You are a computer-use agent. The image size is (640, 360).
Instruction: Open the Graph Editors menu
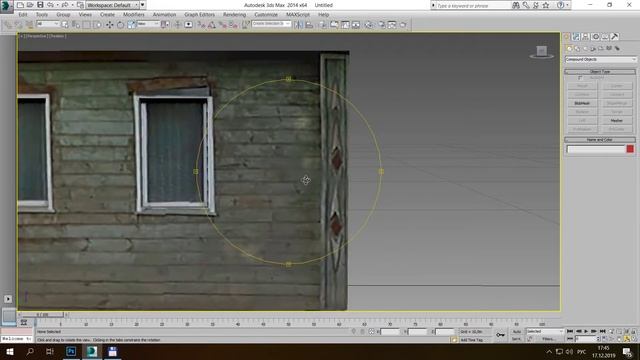click(x=199, y=15)
